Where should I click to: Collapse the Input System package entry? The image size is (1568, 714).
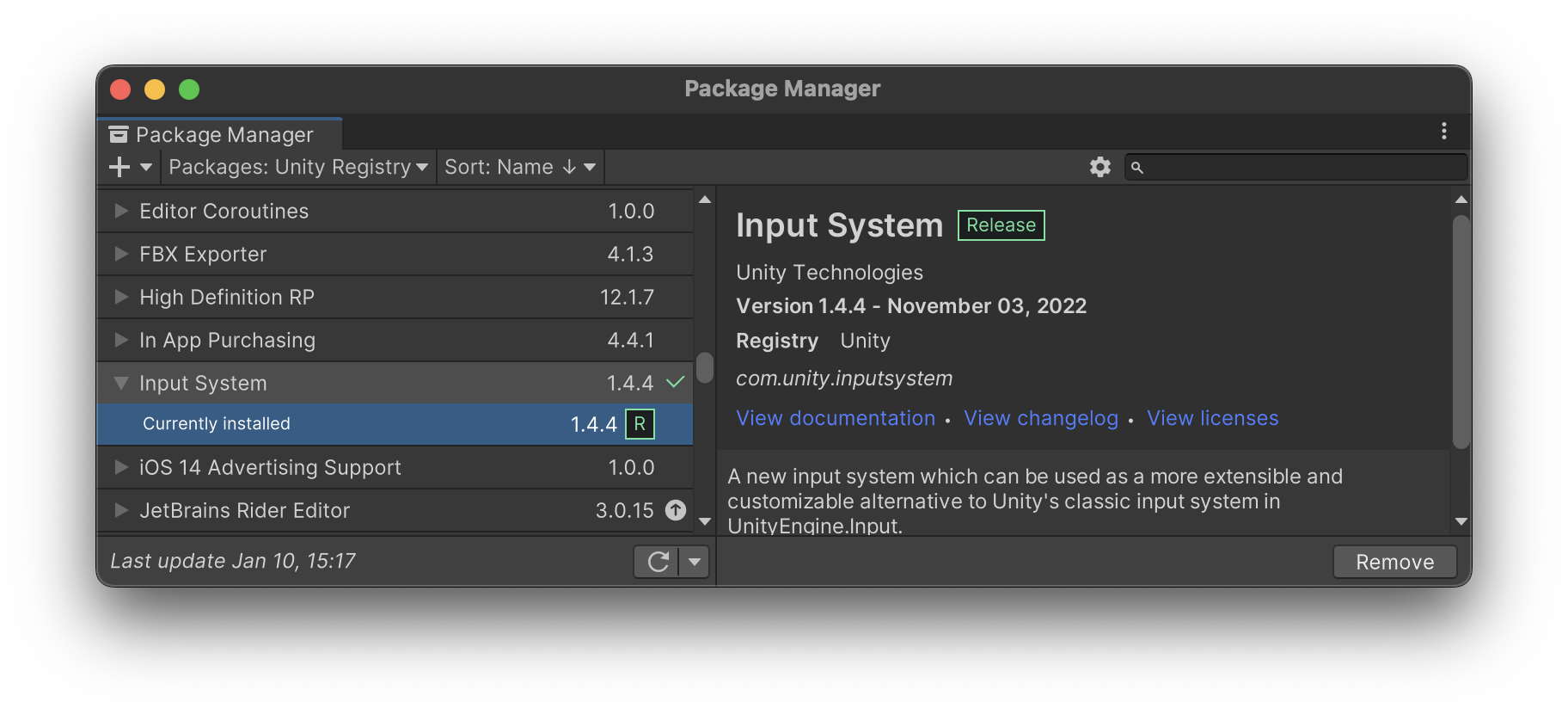[x=121, y=383]
